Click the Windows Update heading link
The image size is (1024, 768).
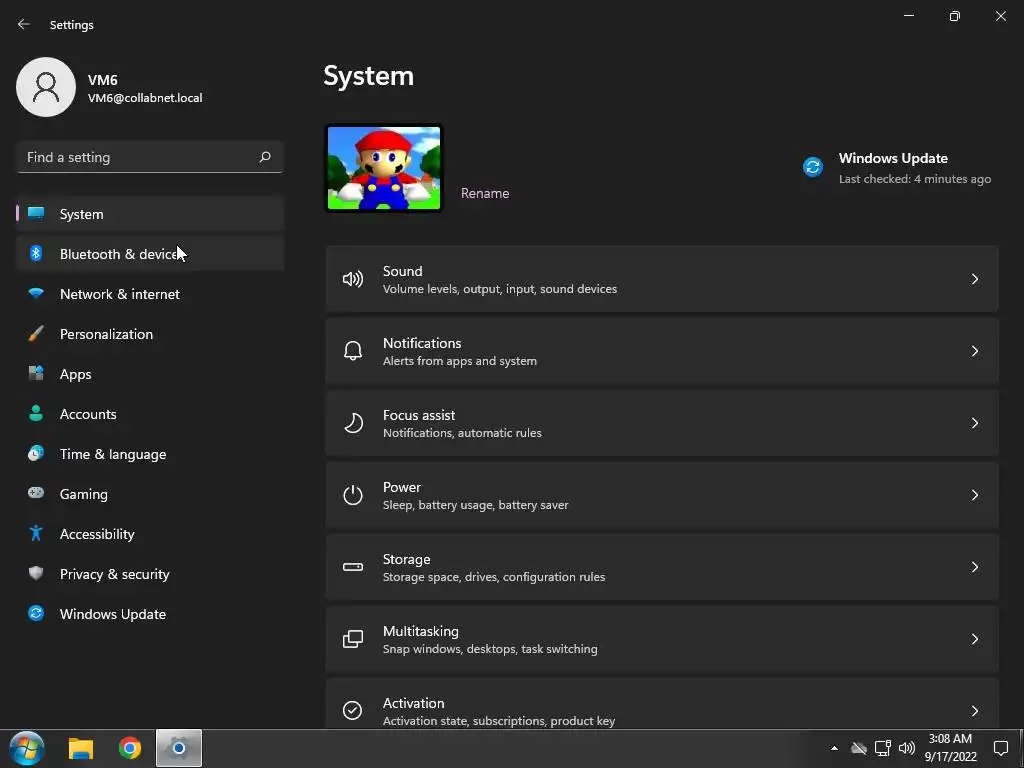[893, 158]
